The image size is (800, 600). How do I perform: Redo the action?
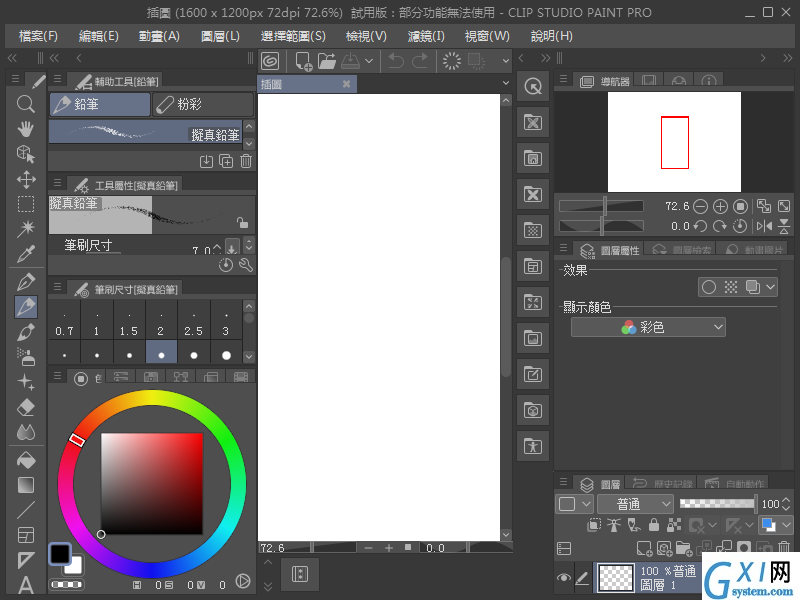[x=419, y=61]
